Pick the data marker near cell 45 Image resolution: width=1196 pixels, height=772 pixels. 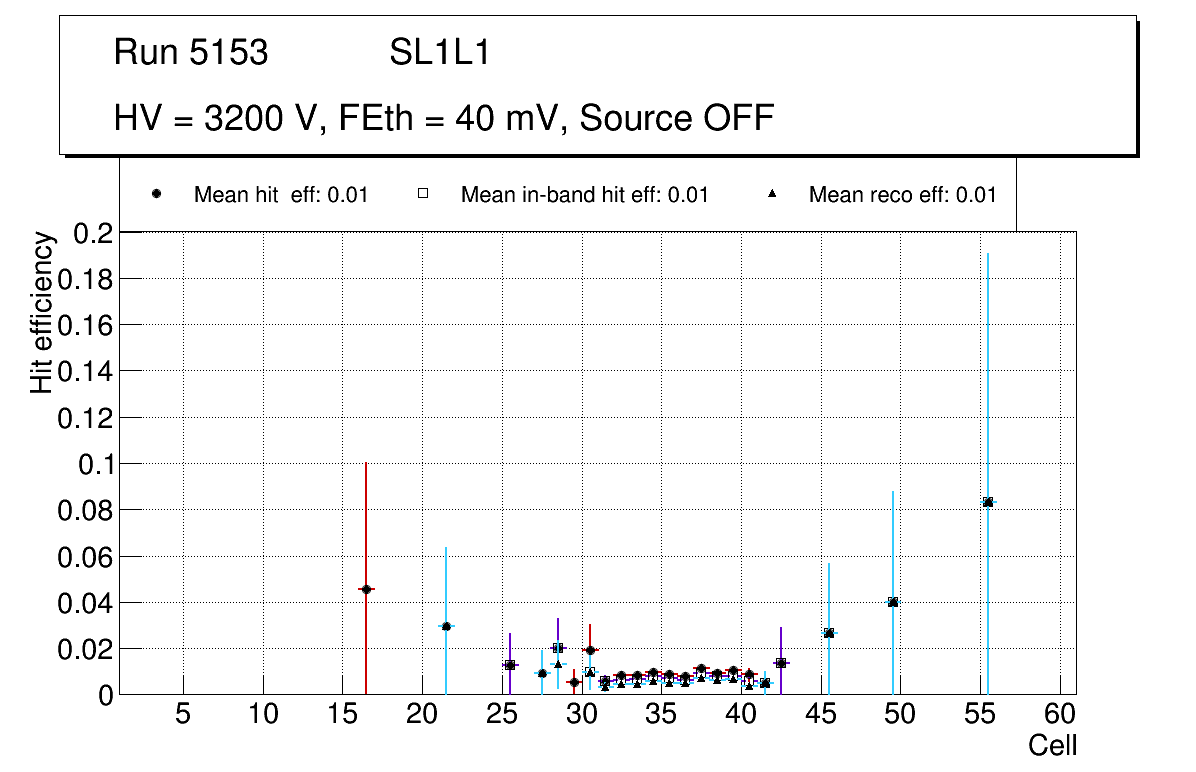click(x=829, y=633)
